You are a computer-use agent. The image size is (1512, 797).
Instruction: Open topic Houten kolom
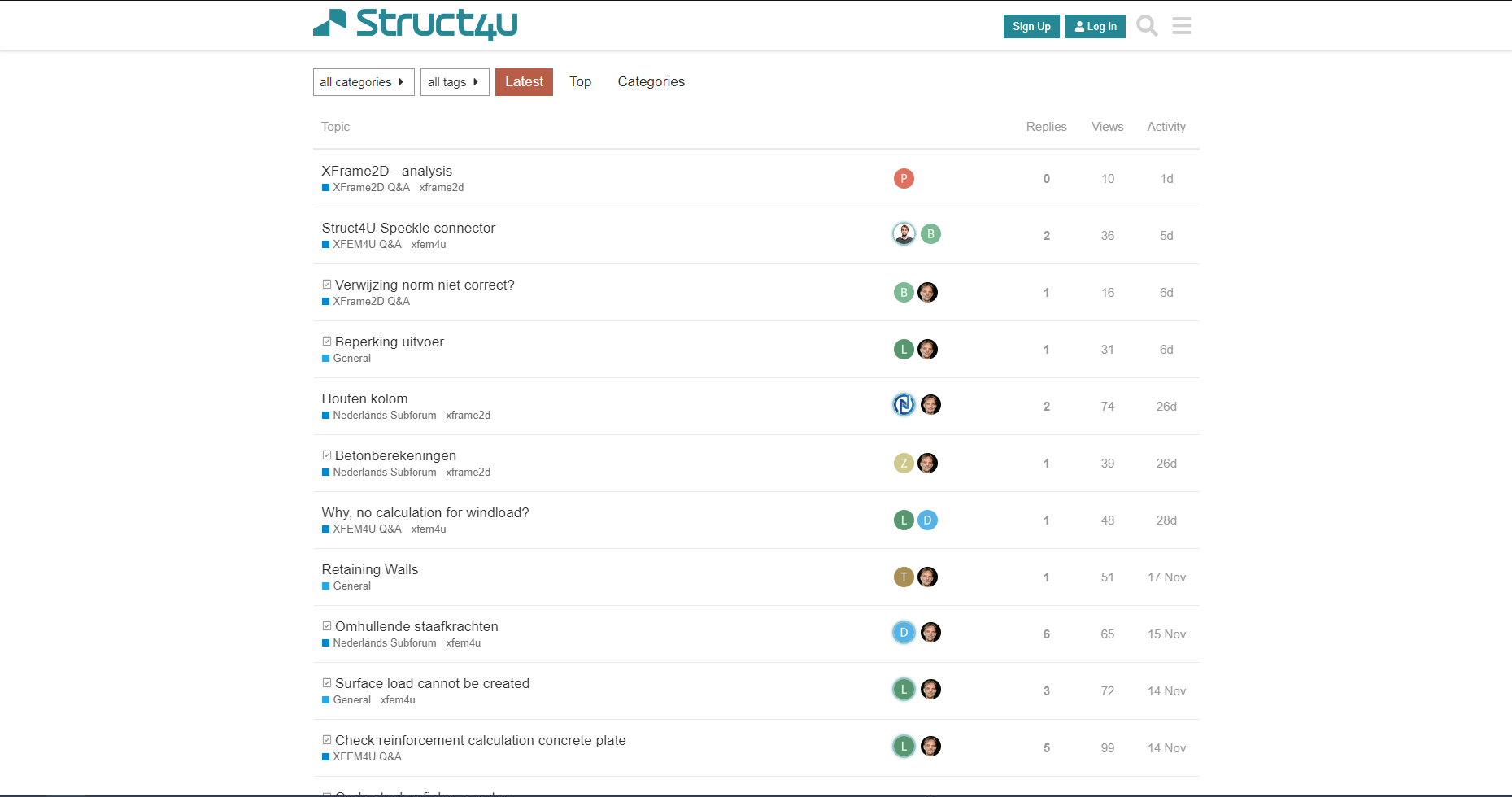(x=364, y=398)
